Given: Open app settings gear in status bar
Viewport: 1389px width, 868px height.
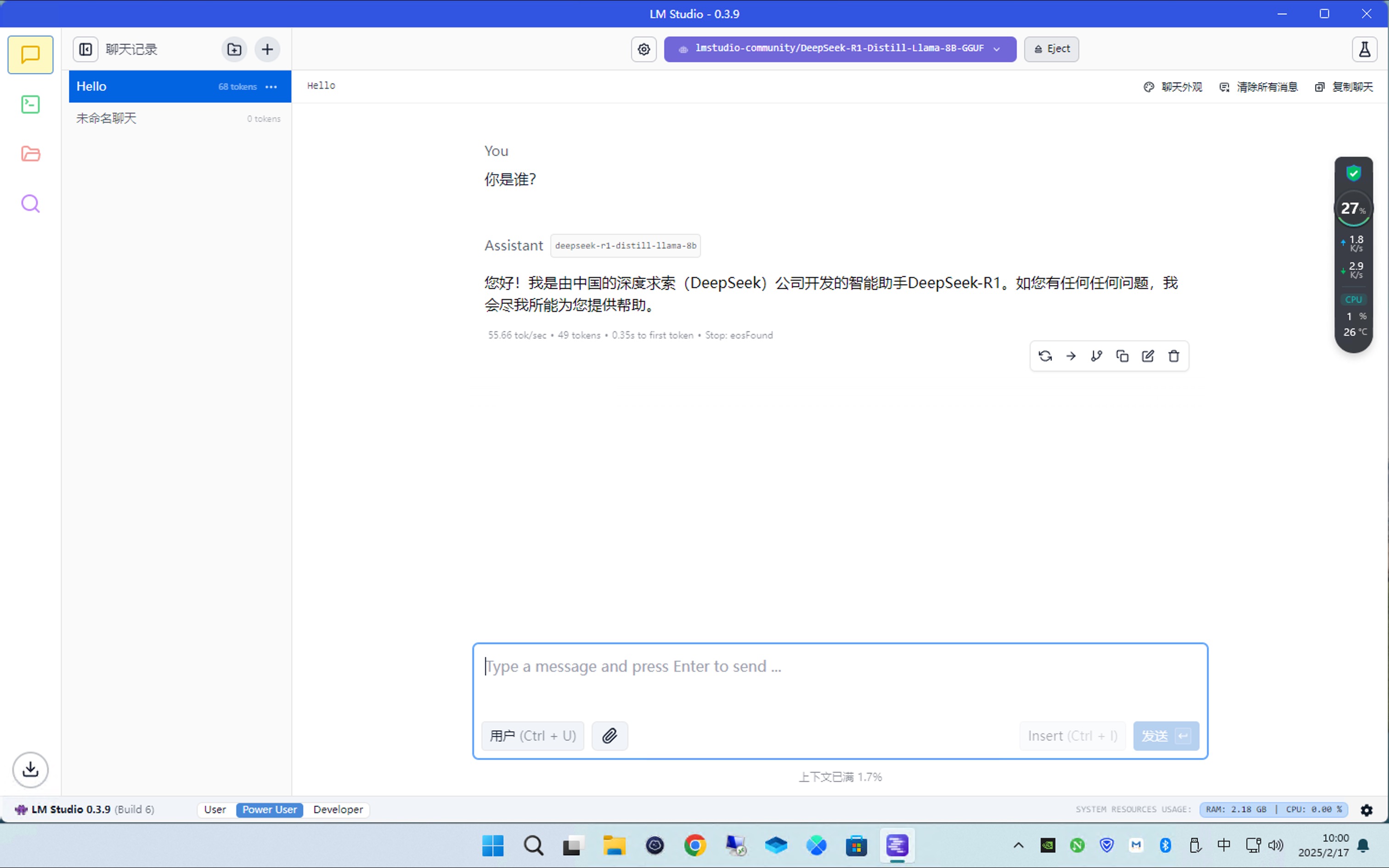Looking at the screenshot, I should (x=1366, y=809).
